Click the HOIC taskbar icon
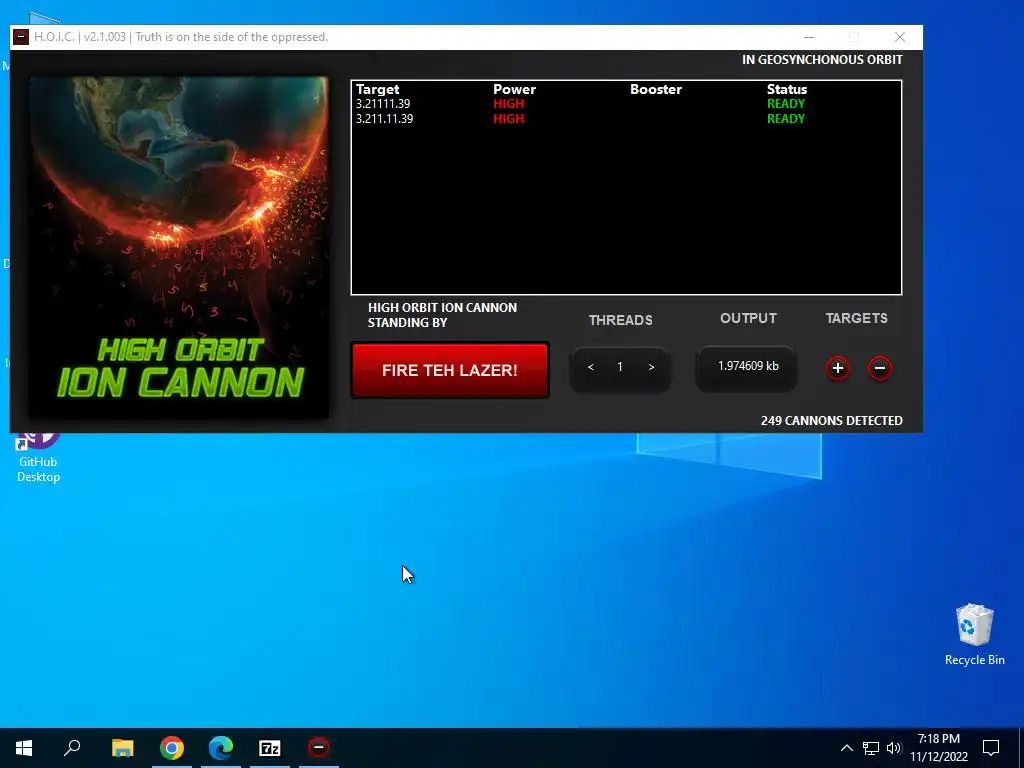Screen dimensions: 1024x768 (319, 748)
